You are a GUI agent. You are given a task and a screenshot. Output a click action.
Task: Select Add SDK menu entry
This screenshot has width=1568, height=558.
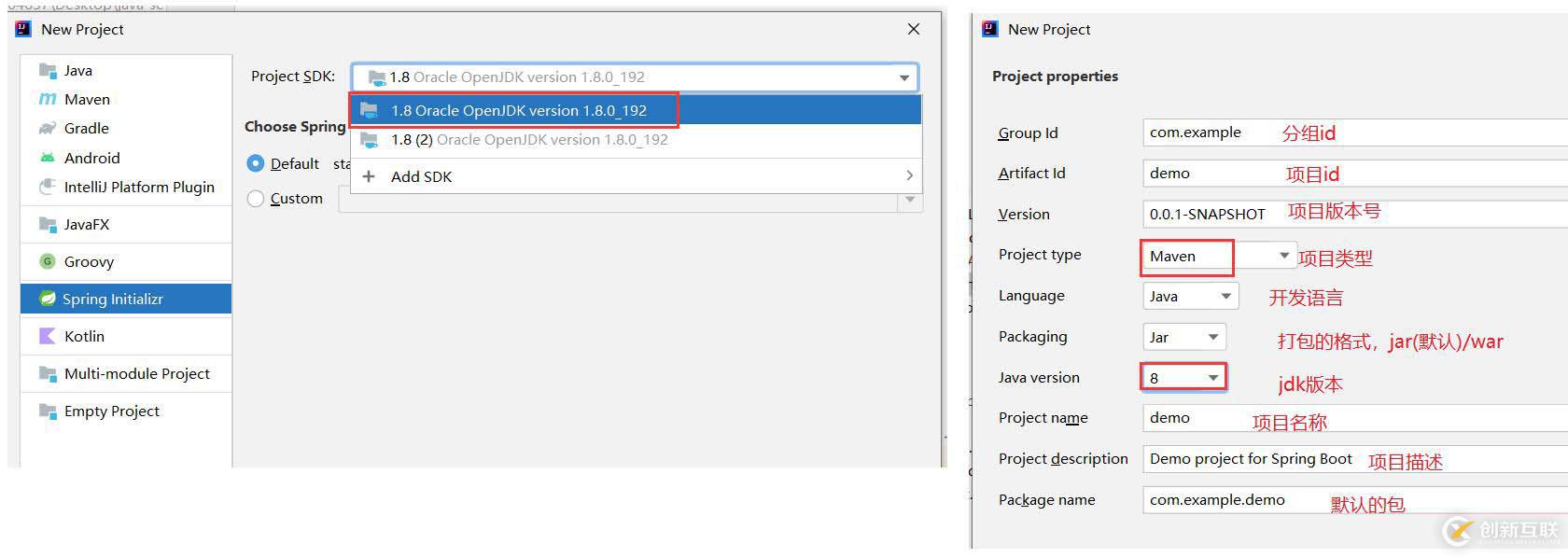click(636, 176)
